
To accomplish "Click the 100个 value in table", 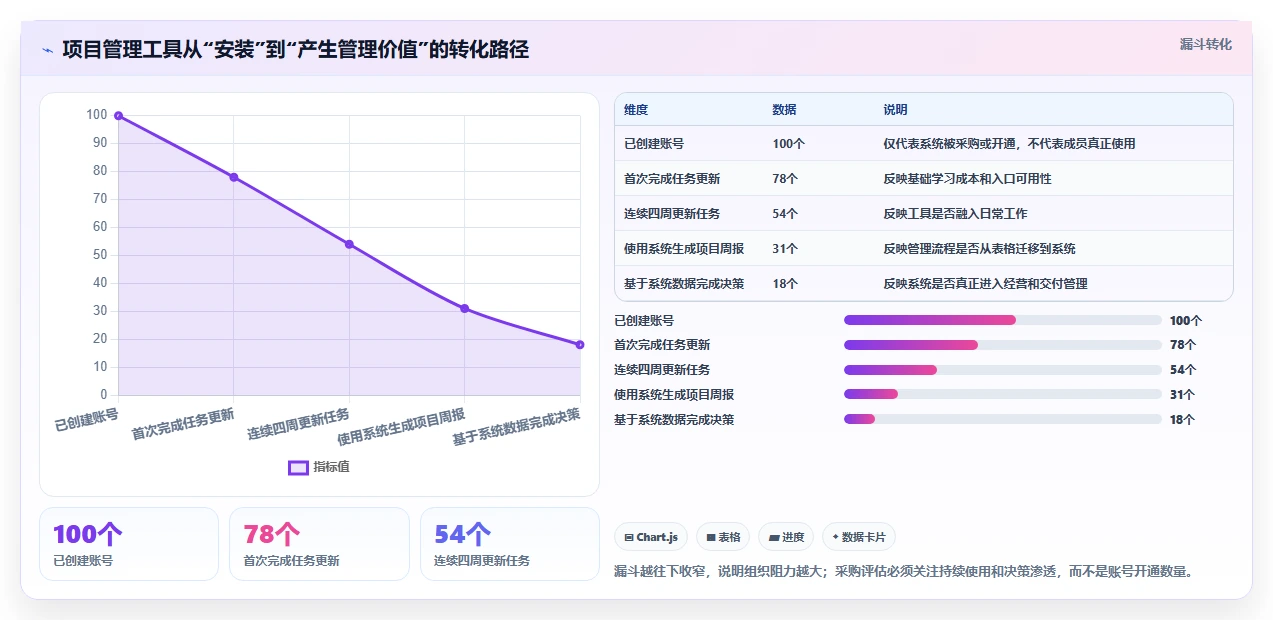I will point(789,144).
